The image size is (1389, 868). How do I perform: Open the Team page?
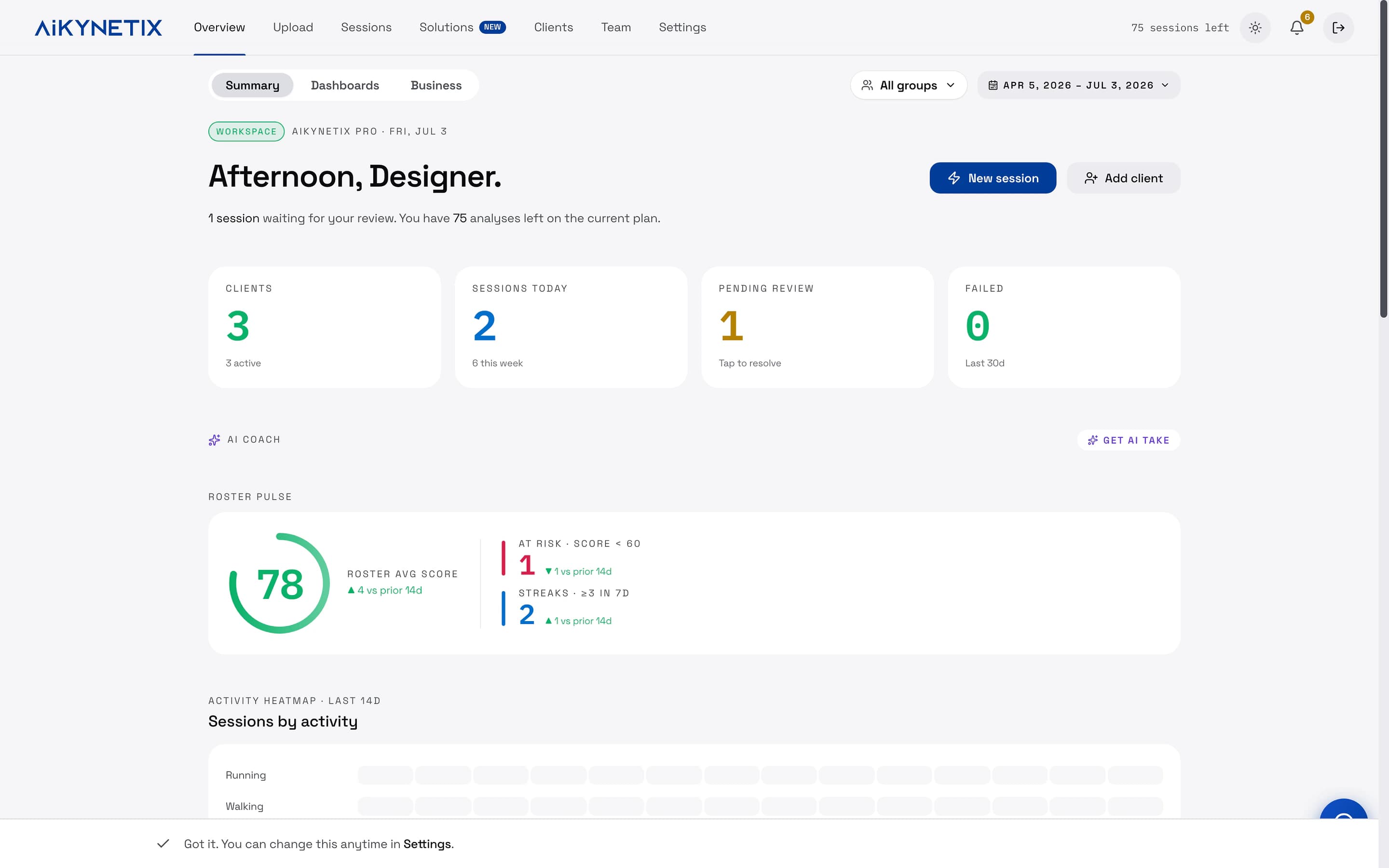[616, 27]
